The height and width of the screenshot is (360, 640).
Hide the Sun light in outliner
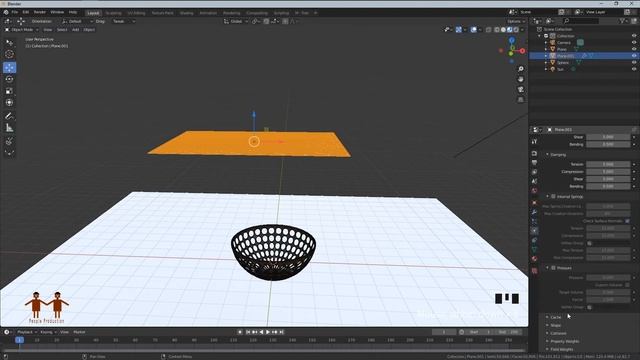[634, 69]
